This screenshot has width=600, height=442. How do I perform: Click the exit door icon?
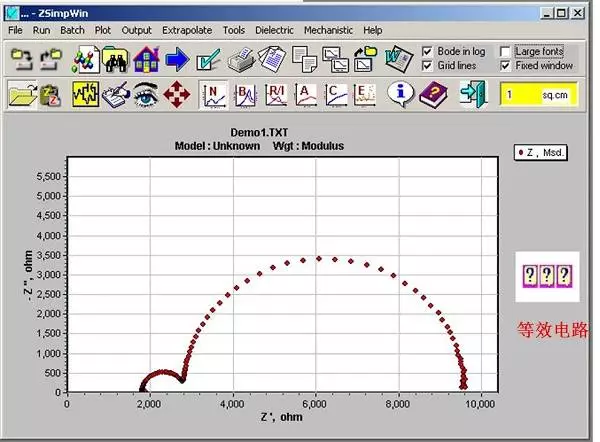[x=474, y=94]
